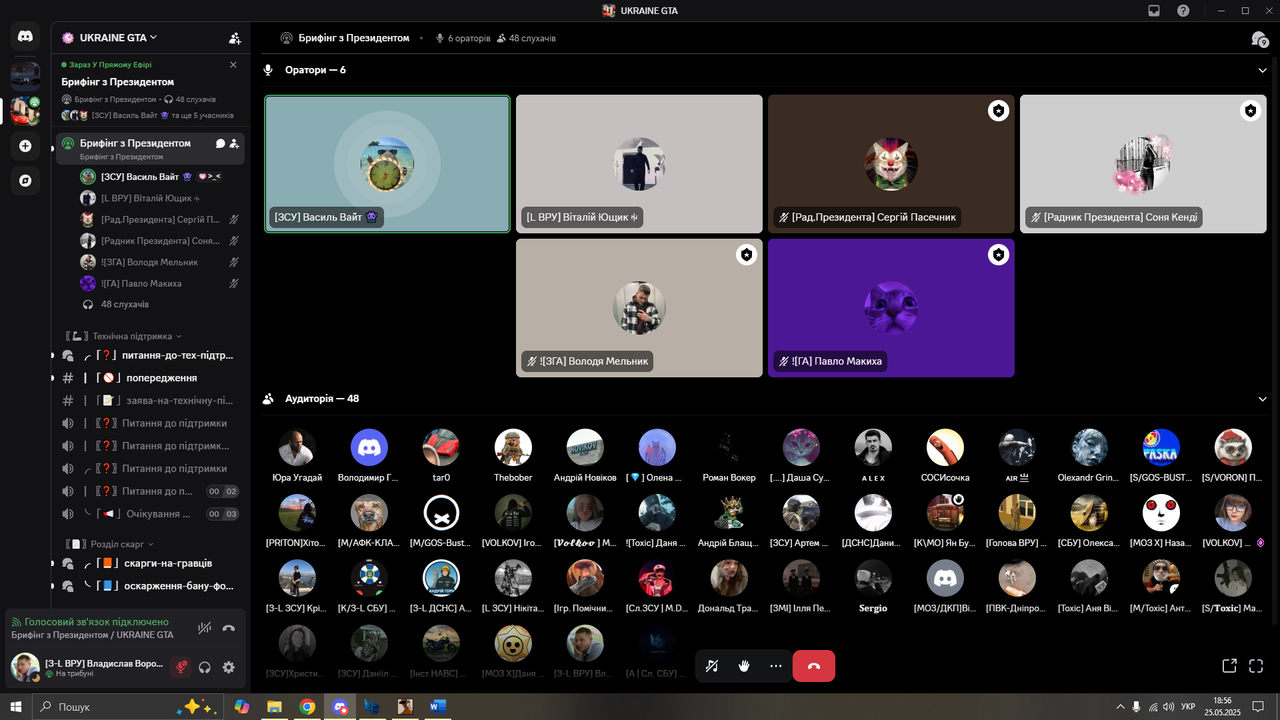The height and width of the screenshot is (720, 1280).
Task: Disconnect voice via panel hang-up icon
Action: coord(229,628)
